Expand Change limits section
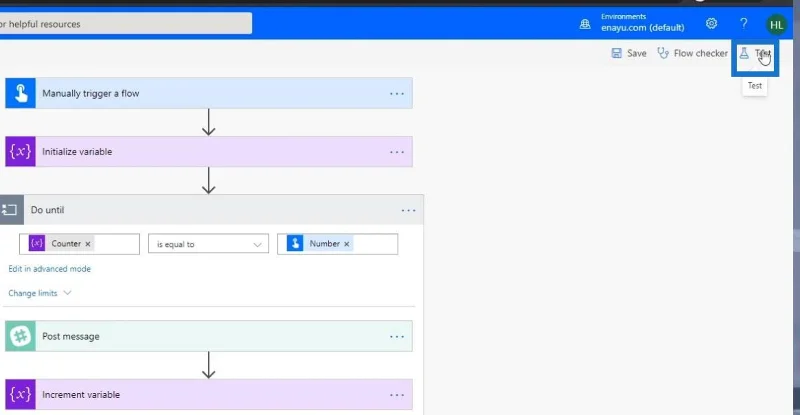The width and height of the screenshot is (800, 415). click(x=39, y=293)
